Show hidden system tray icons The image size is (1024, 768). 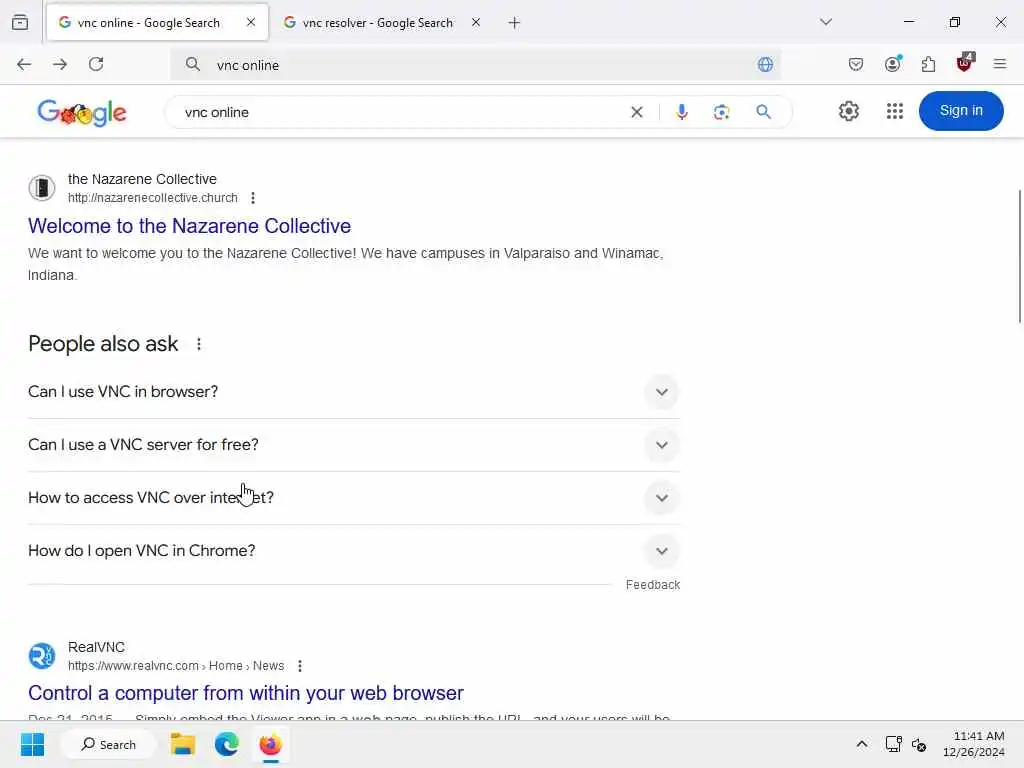point(862,744)
